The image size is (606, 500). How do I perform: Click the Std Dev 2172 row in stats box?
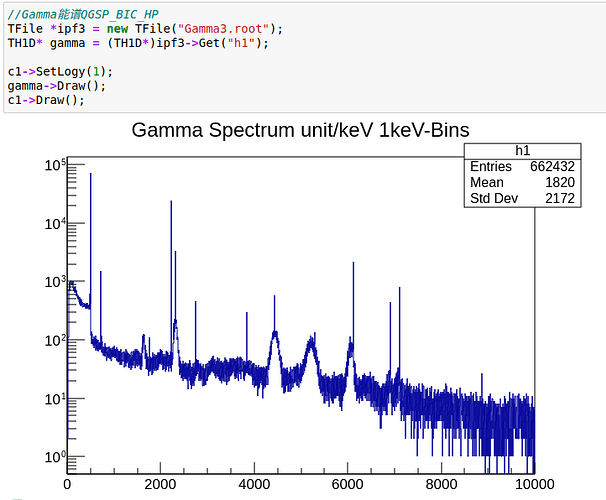(521, 199)
